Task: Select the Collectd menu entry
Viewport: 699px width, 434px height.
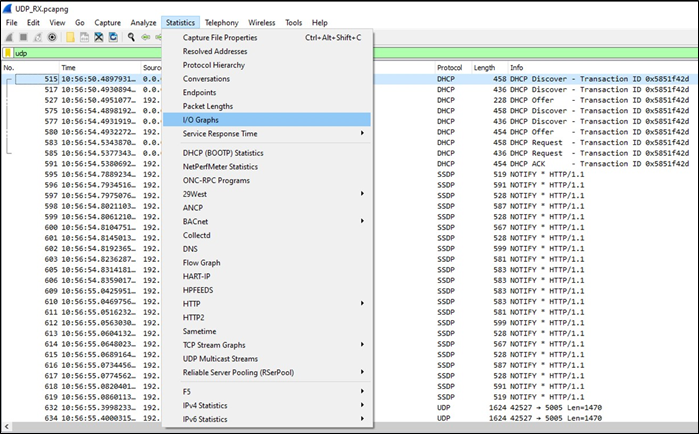Action: tap(267, 235)
